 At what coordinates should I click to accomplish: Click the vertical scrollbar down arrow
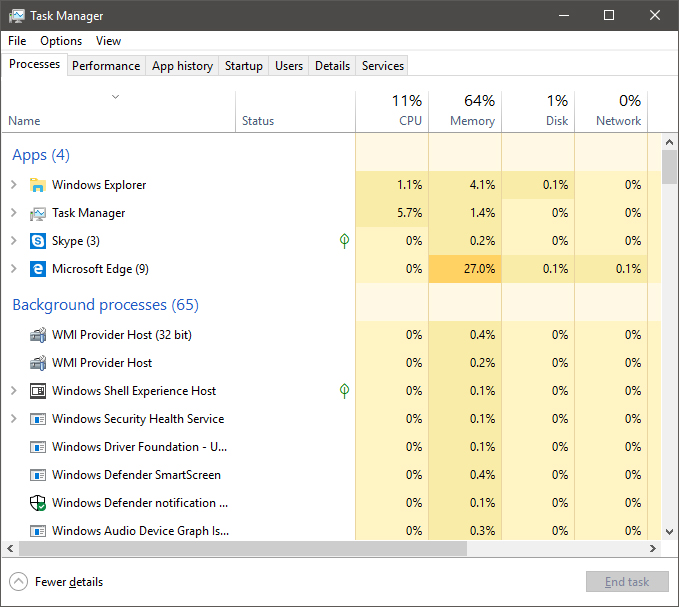point(669,532)
